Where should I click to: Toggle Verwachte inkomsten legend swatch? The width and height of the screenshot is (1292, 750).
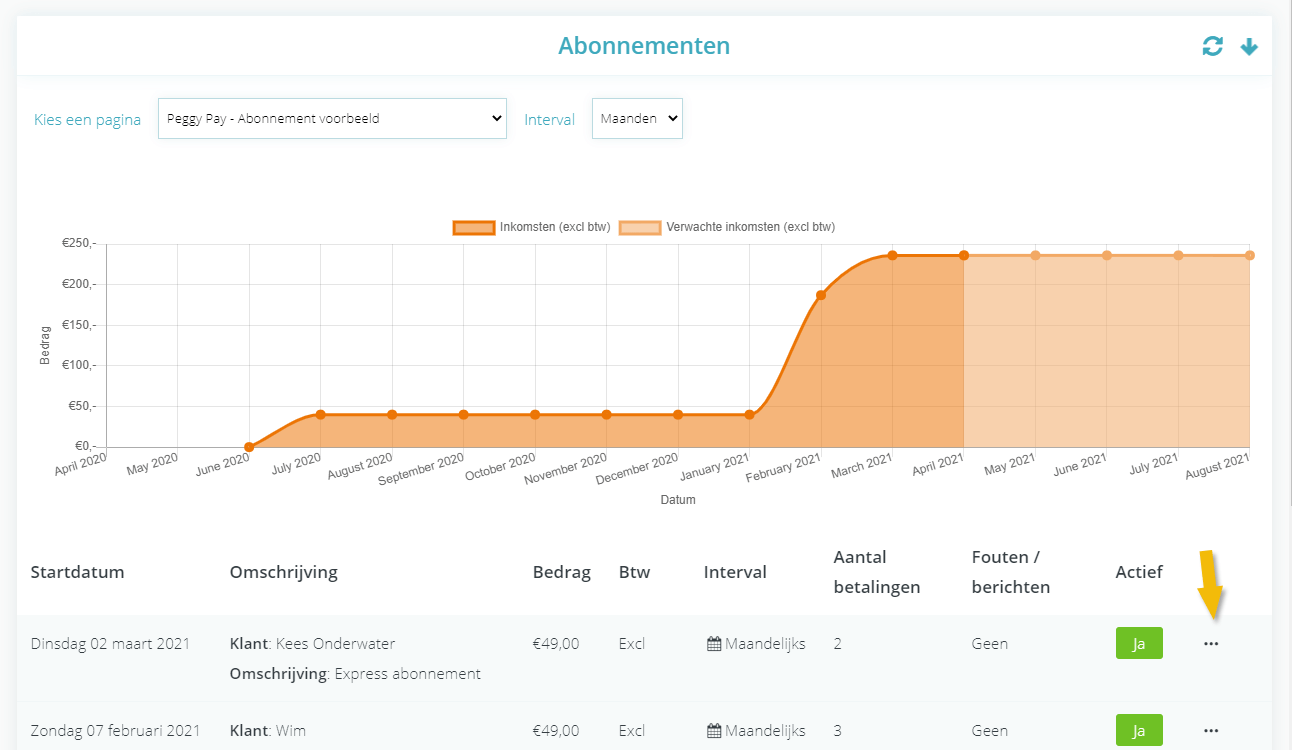640,227
